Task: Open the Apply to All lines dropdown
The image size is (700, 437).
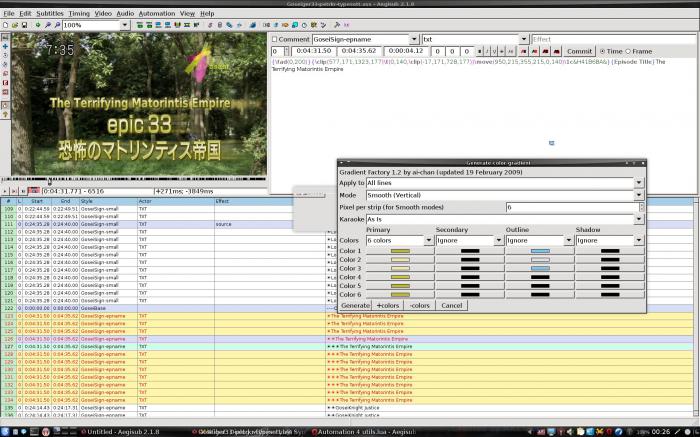Action: tap(639, 183)
